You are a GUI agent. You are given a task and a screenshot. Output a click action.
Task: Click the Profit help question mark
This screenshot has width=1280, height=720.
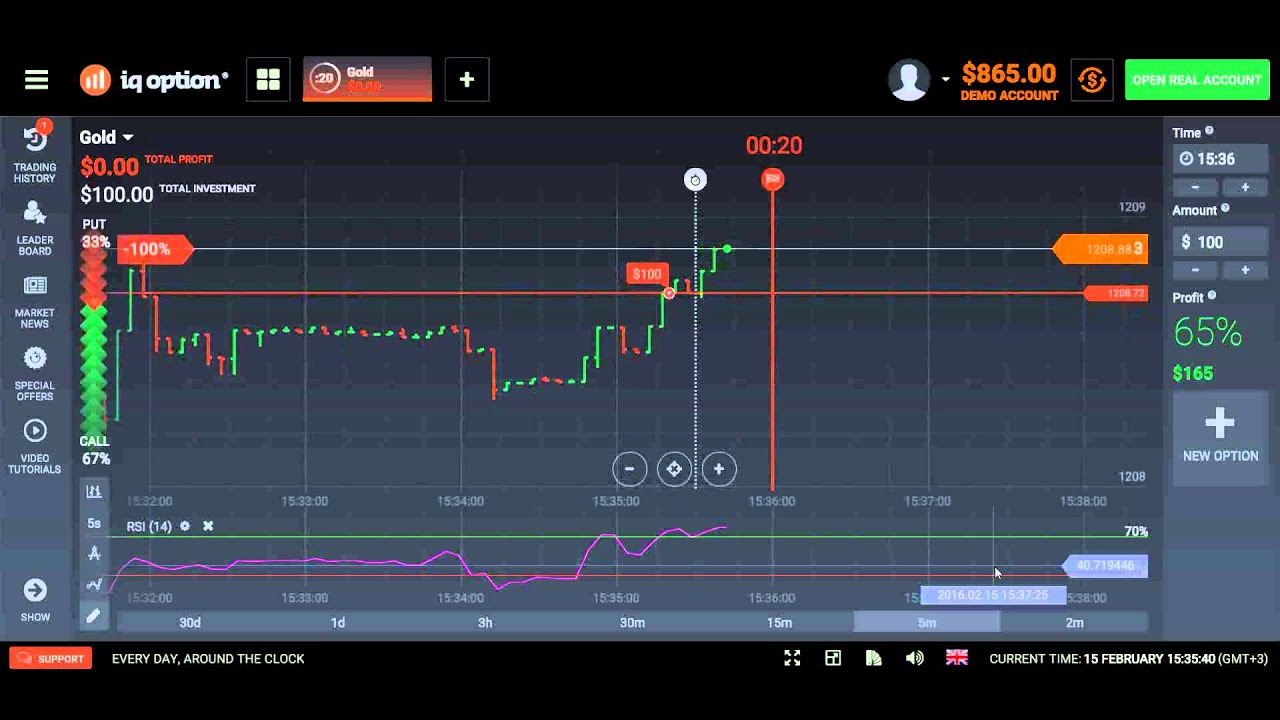(x=1212, y=296)
